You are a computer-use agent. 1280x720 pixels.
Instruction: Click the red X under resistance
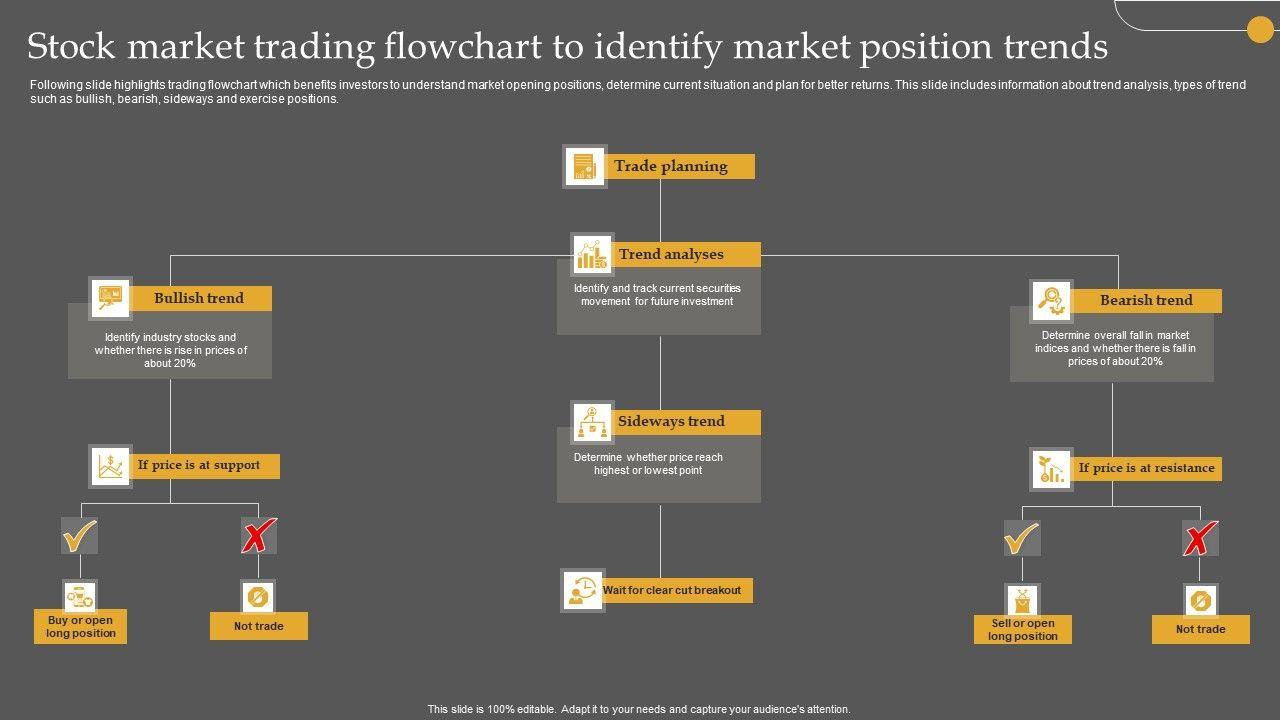[1200, 540]
